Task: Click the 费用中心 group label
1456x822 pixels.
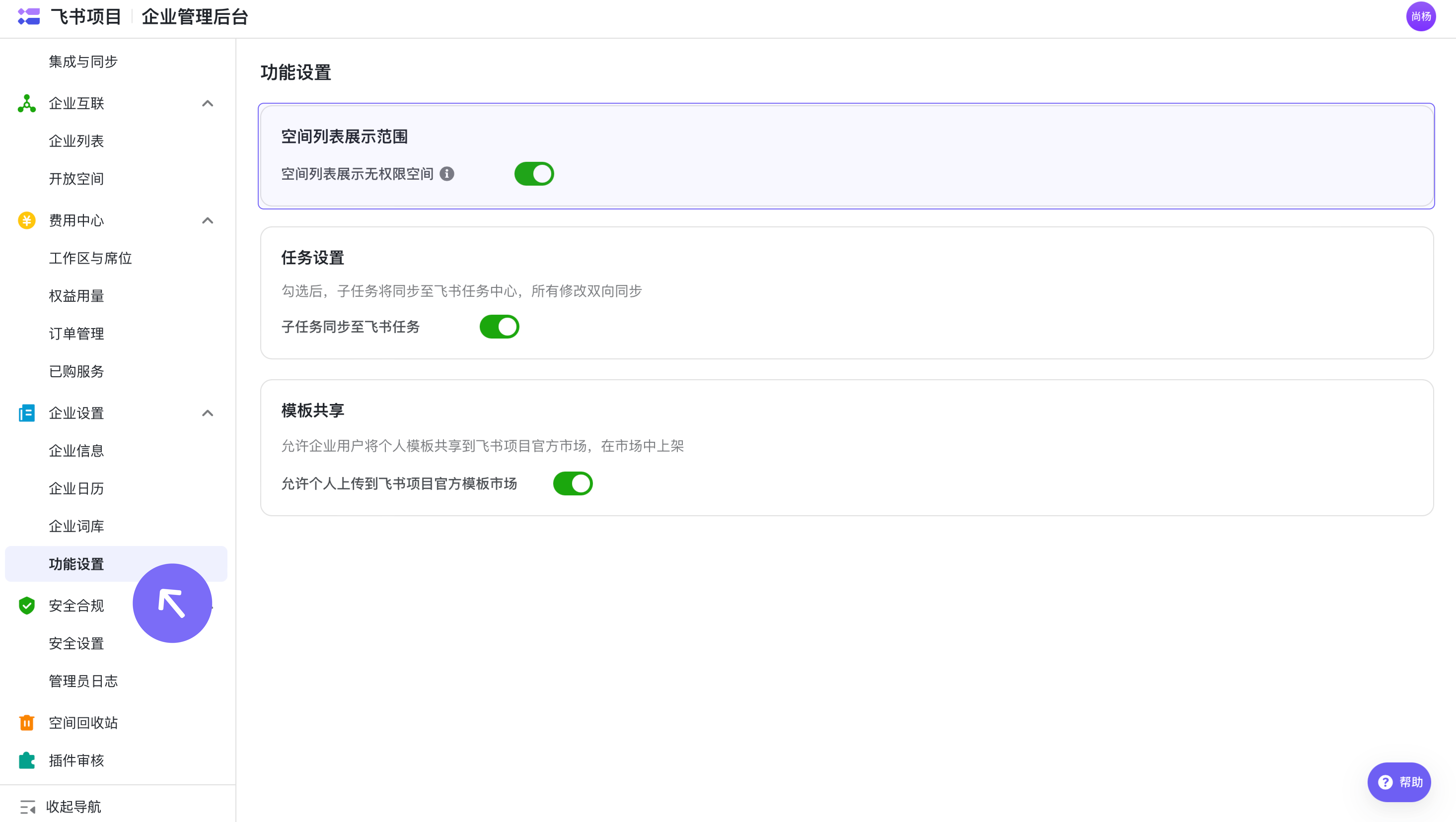Action: (76, 220)
